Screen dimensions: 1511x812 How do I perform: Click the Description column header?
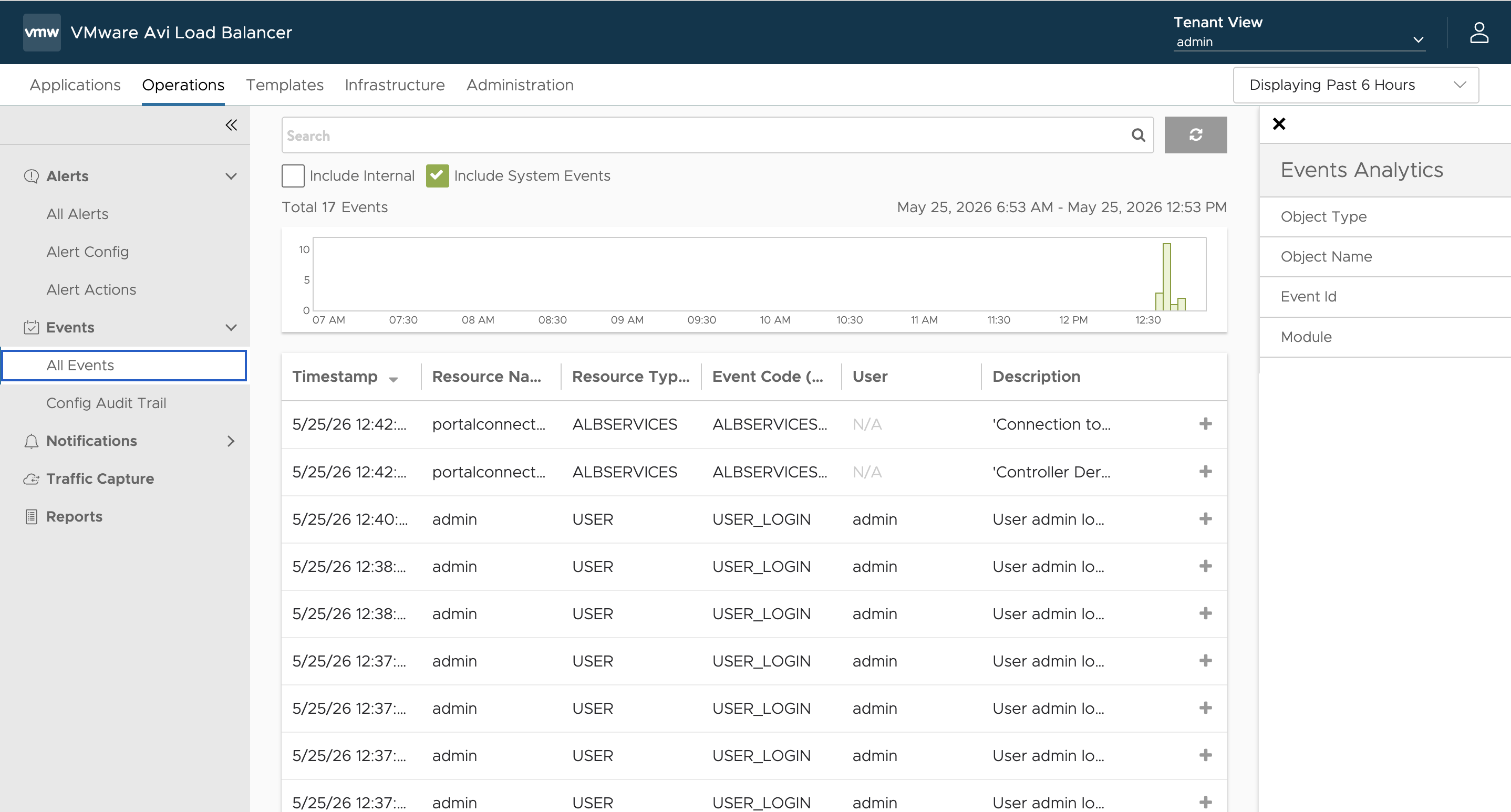[x=1036, y=377]
